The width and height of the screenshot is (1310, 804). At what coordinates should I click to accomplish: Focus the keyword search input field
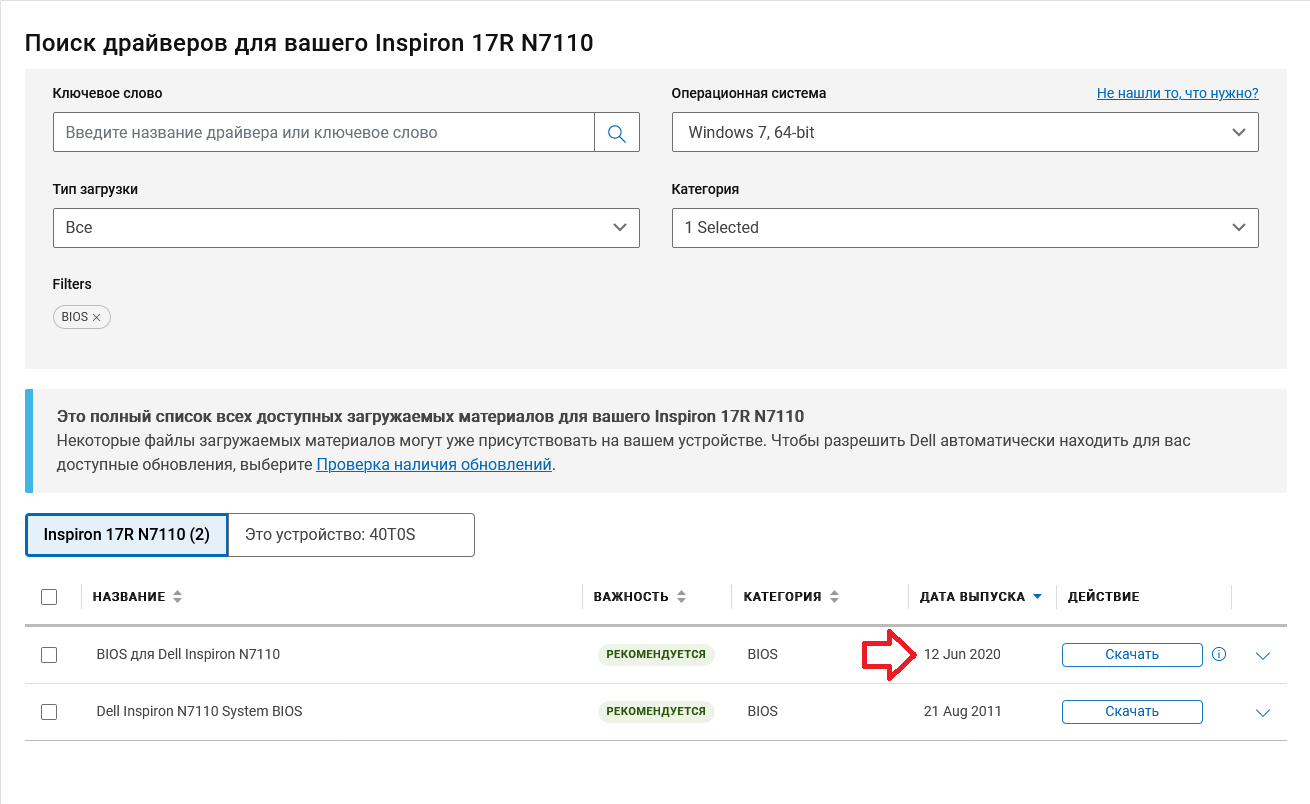coord(324,132)
